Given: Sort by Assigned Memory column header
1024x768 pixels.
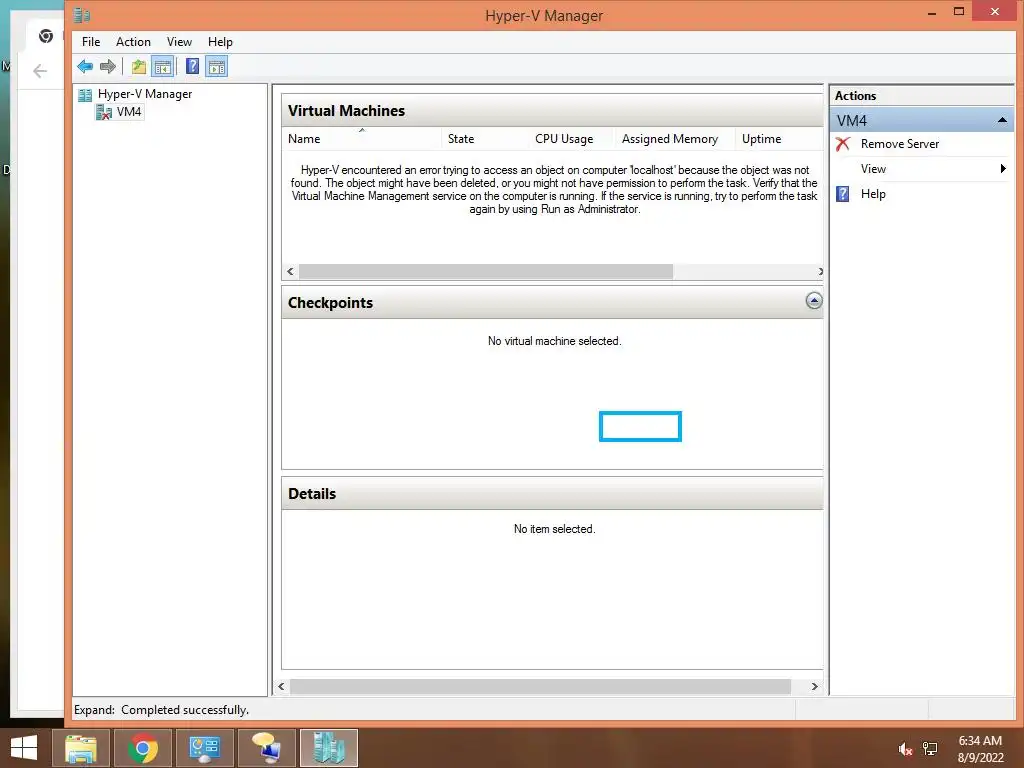Looking at the screenshot, I should pos(675,138).
